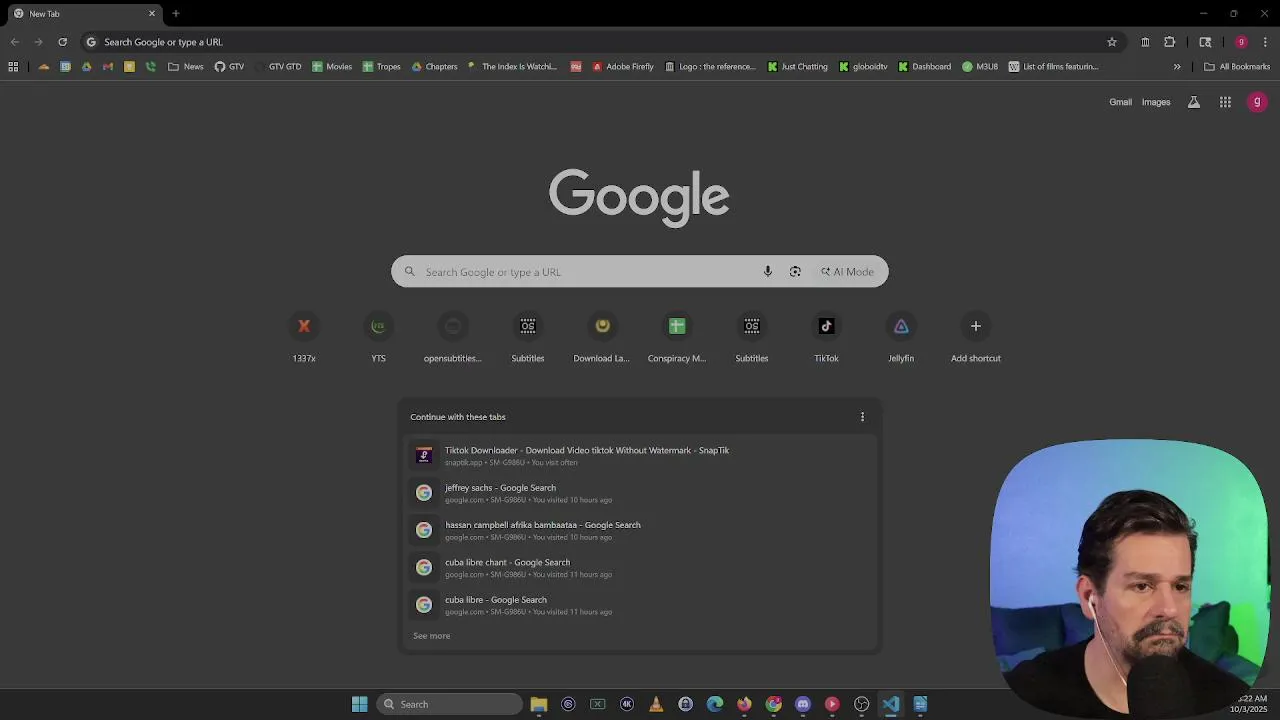1280x720 pixels.
Task: Open the Movies spreadsheet bookmark
Action: click(x=332, y=67)
